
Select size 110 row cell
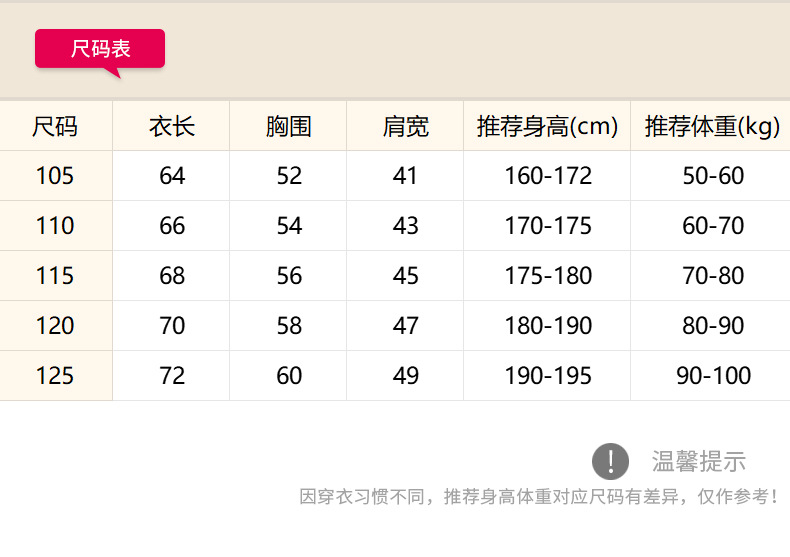pos(55,226)
